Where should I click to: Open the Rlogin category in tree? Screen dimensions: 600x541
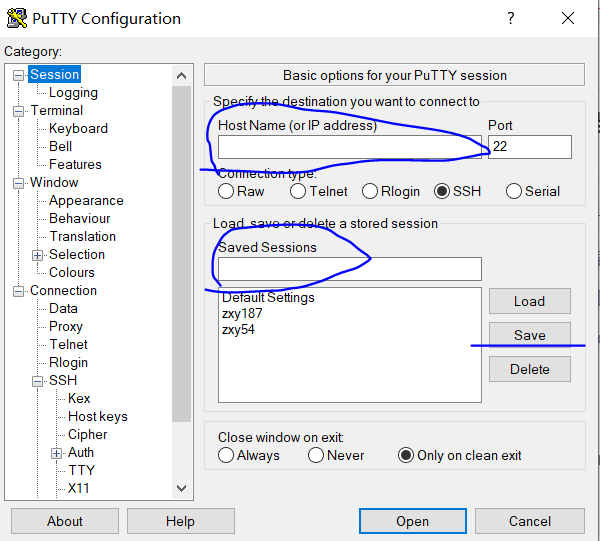tap(68, 362)
